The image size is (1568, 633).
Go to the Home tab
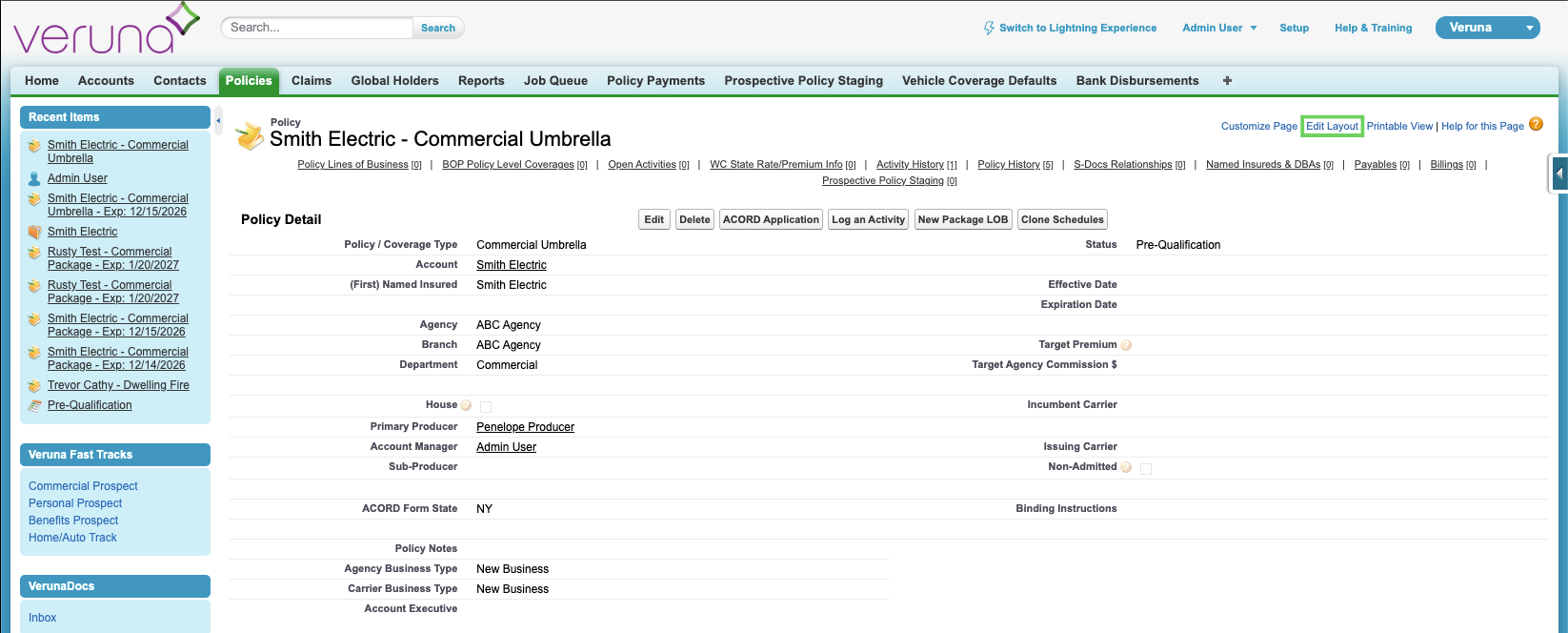click(x=42, y=81)
